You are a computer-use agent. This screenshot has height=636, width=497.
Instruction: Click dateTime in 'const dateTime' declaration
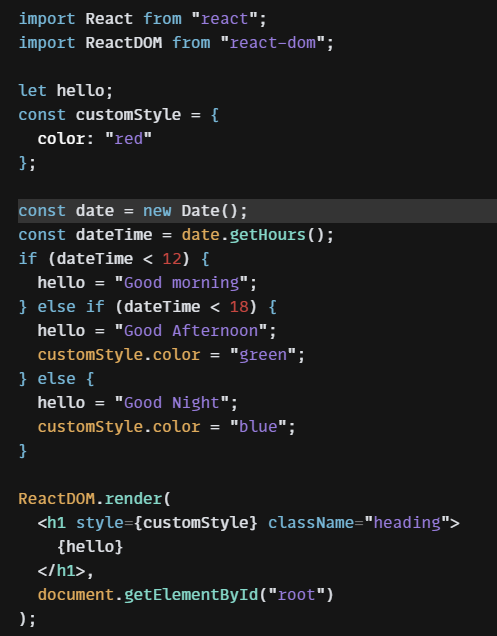tap(114, 235)
